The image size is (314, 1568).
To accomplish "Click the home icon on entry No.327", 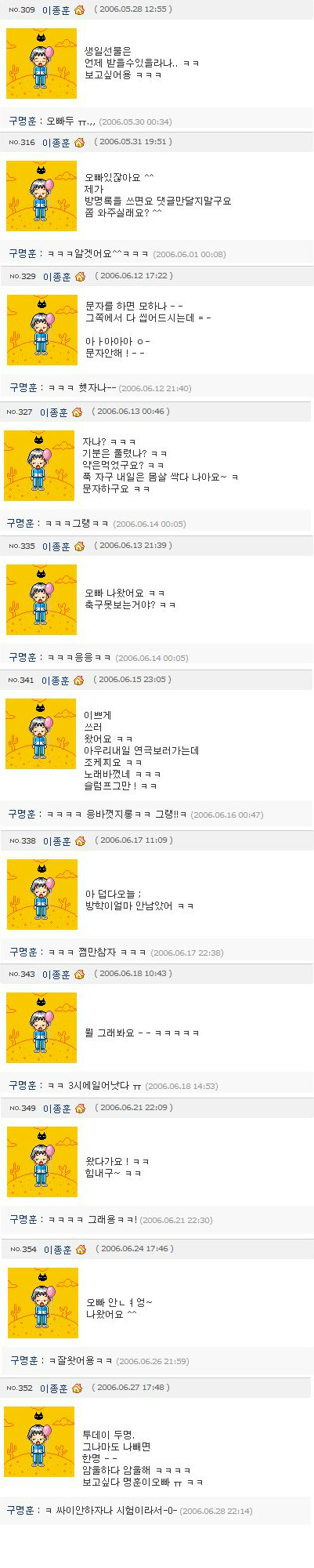I will pyautogui.click(x=77, y=412).
